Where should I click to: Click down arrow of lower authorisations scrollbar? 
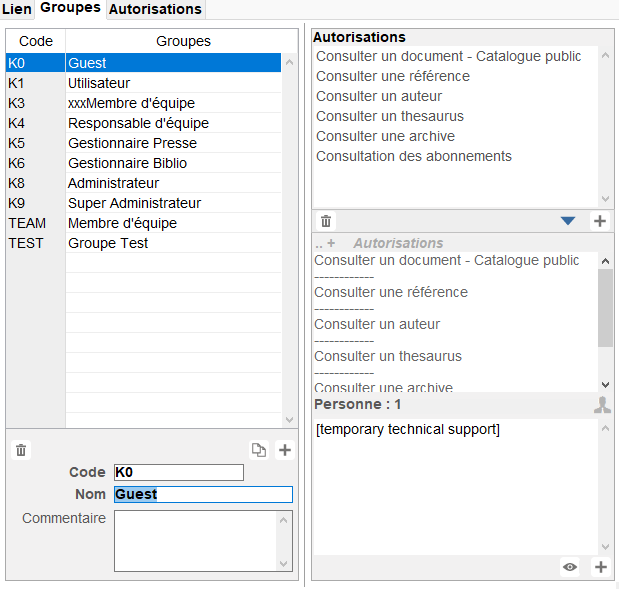pyautogui.click(x=605, y=385)
